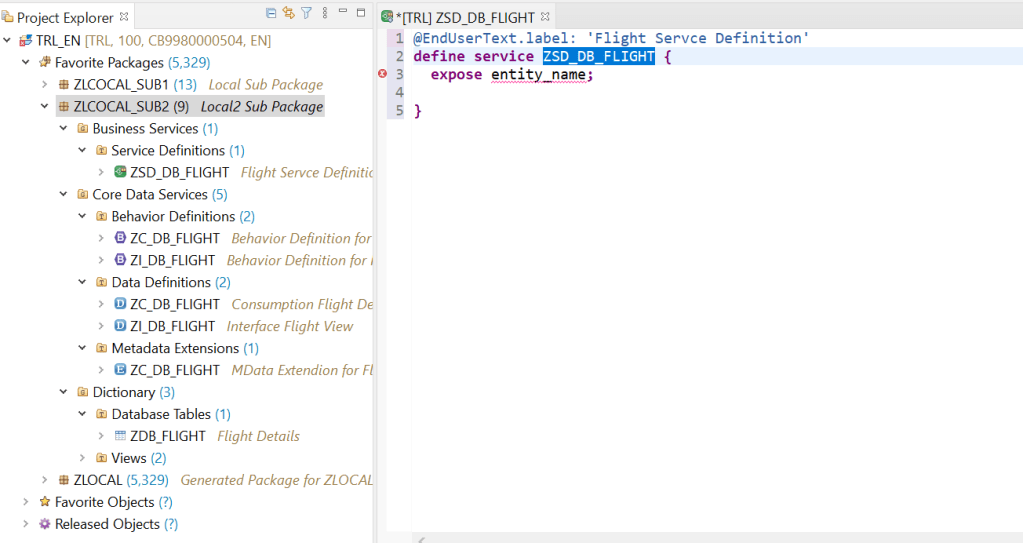Expand the ZLCOCAL_SUB1 package
The height and width of the screenshot is (543, 1023).
click(44, 84)
